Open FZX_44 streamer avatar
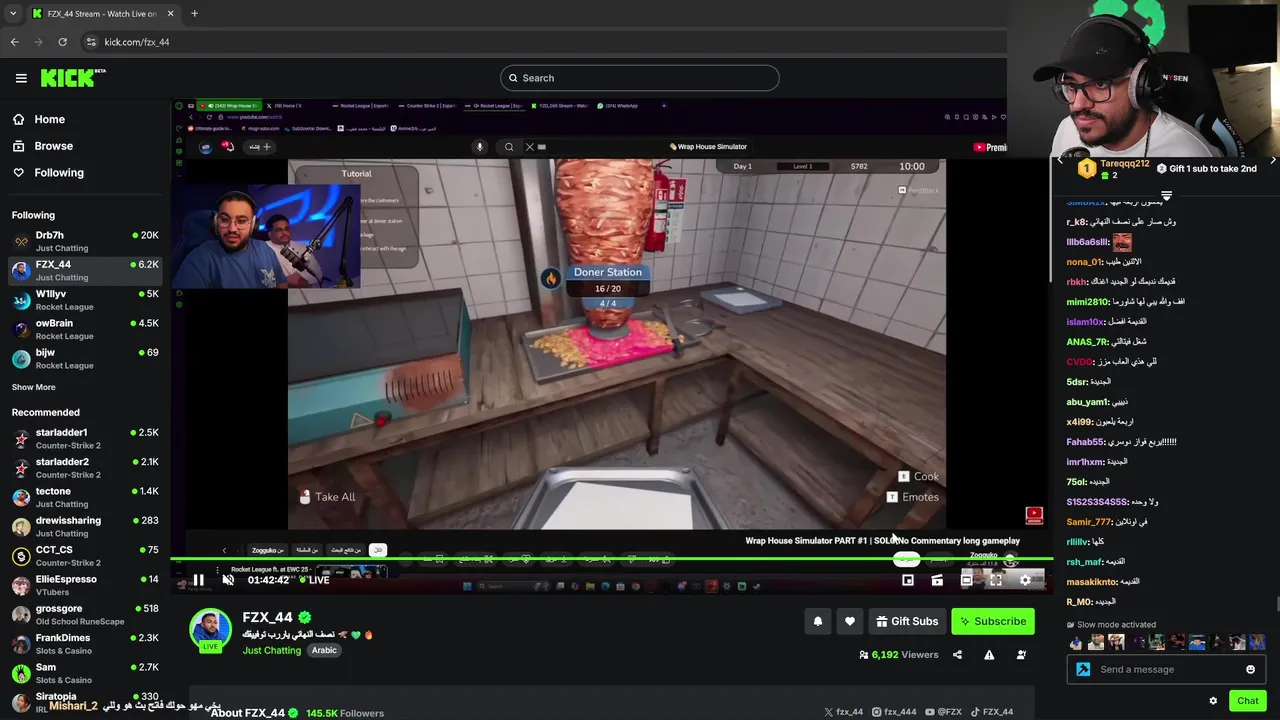The height and width of the screenshot is (720, 1280). pyautogui.click(x=211, y=630)
